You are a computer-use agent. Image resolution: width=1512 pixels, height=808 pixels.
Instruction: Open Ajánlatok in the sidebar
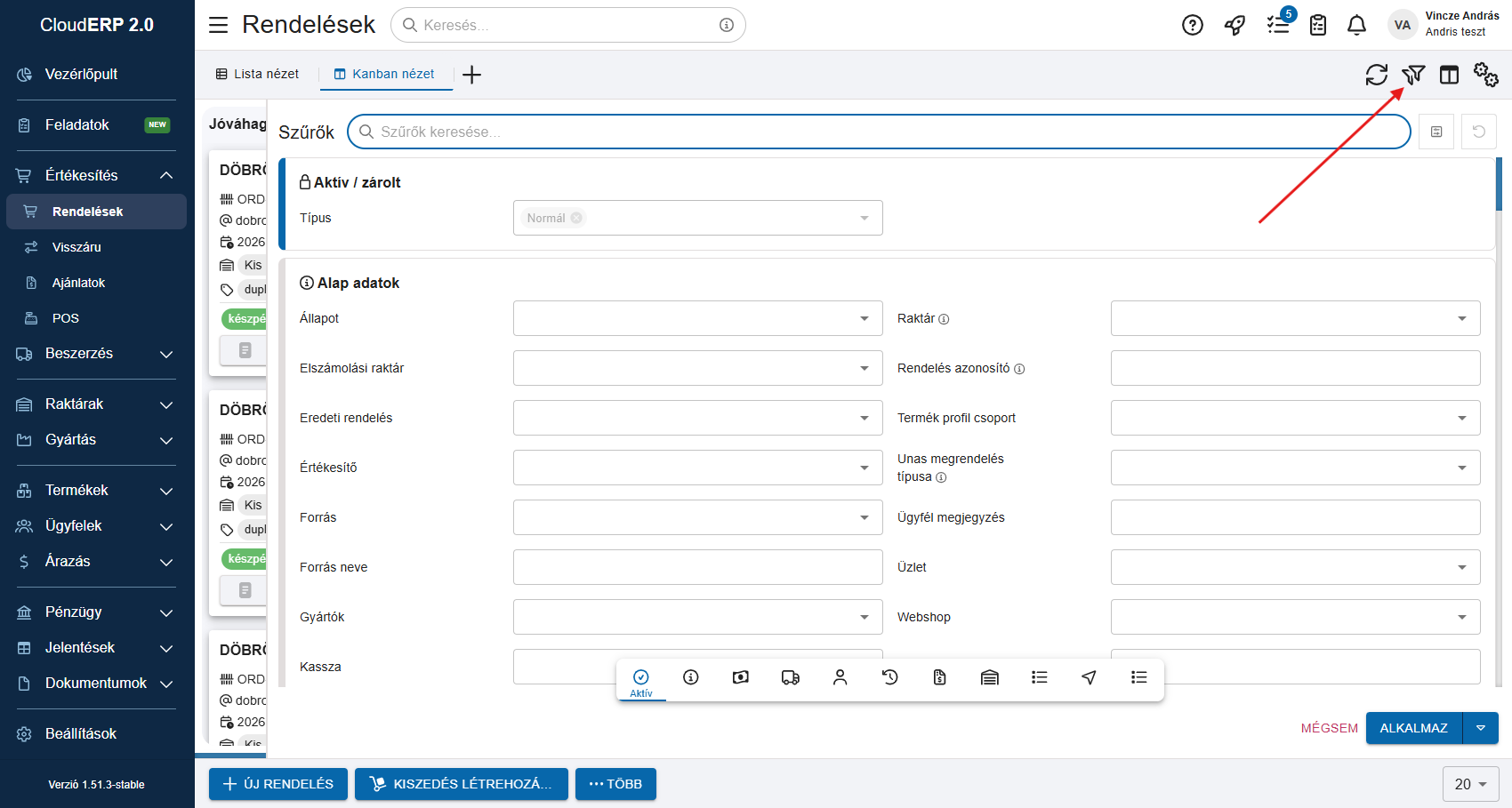click(x=78, y=283)
